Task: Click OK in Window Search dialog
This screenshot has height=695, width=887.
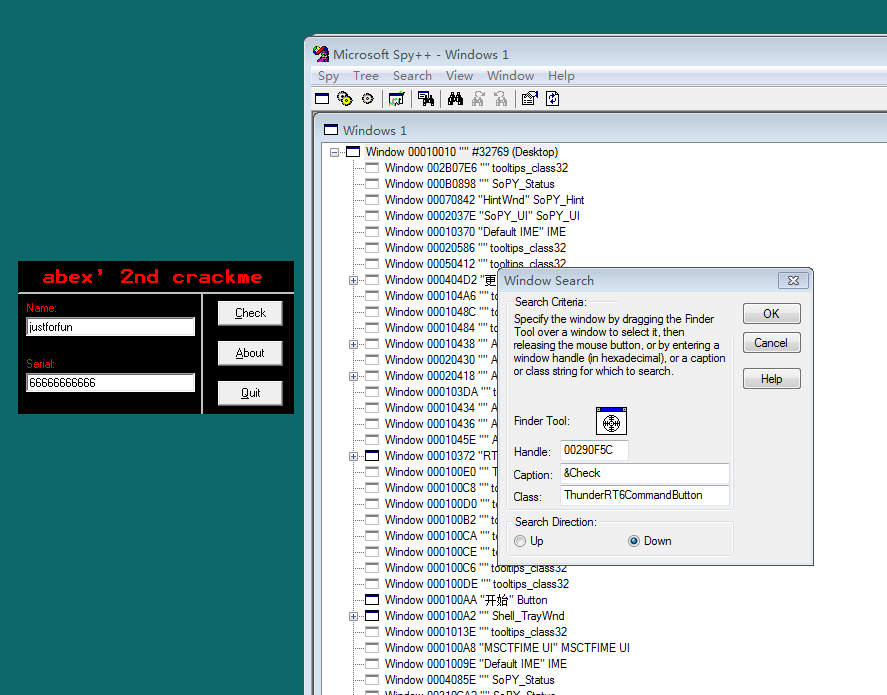Action: 772,314
